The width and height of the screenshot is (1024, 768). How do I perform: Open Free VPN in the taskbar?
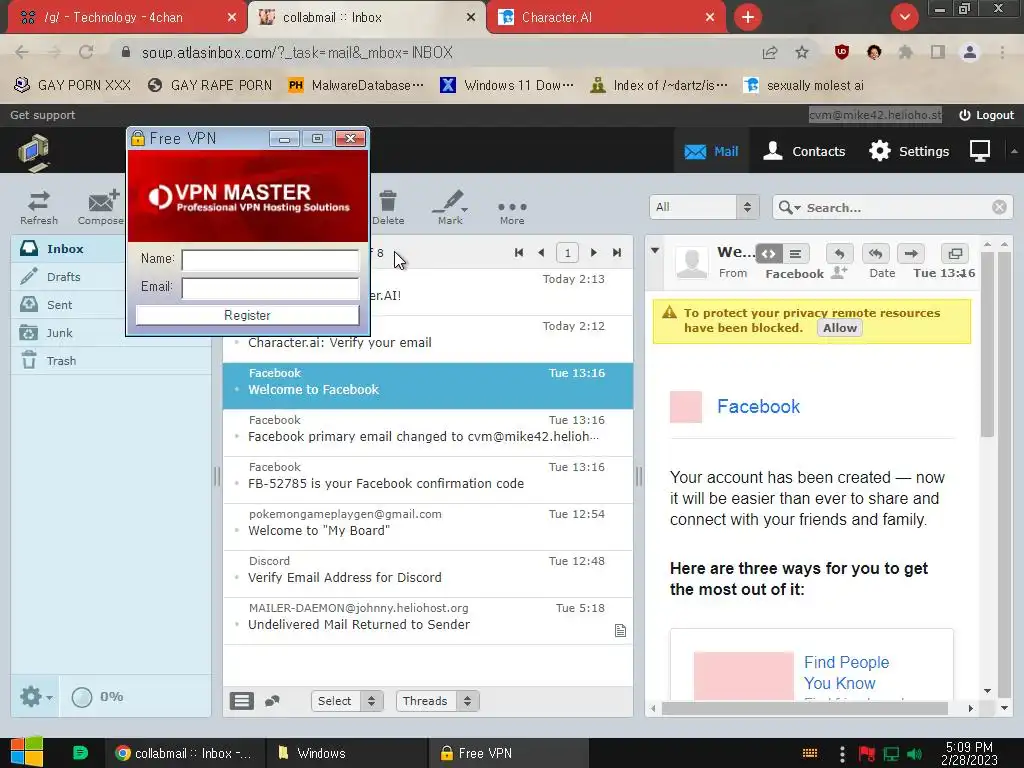(509, 753)
